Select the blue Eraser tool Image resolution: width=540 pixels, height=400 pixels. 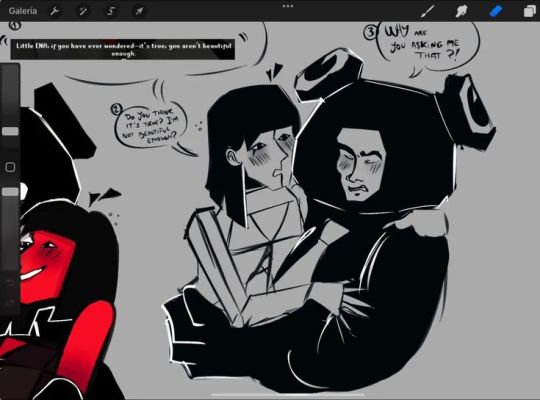496,11
